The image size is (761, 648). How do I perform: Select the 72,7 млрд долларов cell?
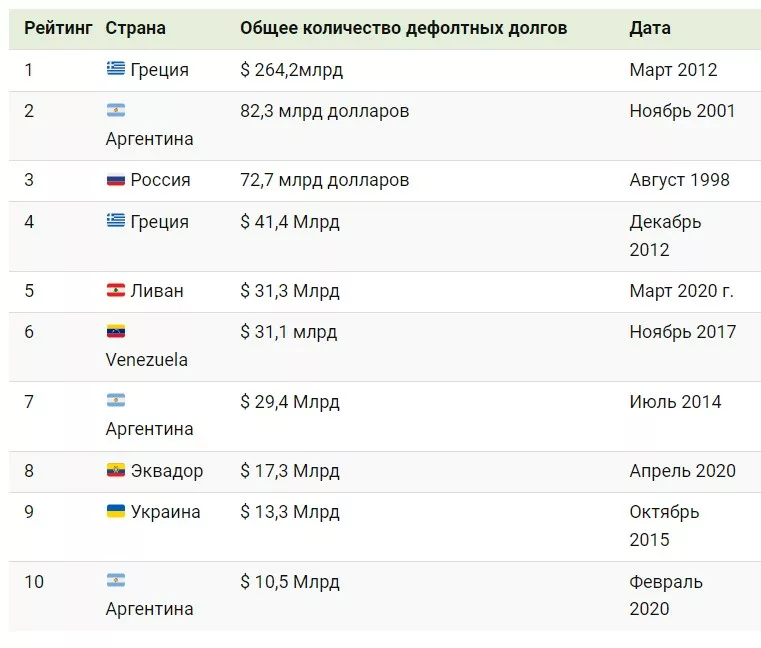click(x=324, y=180)
